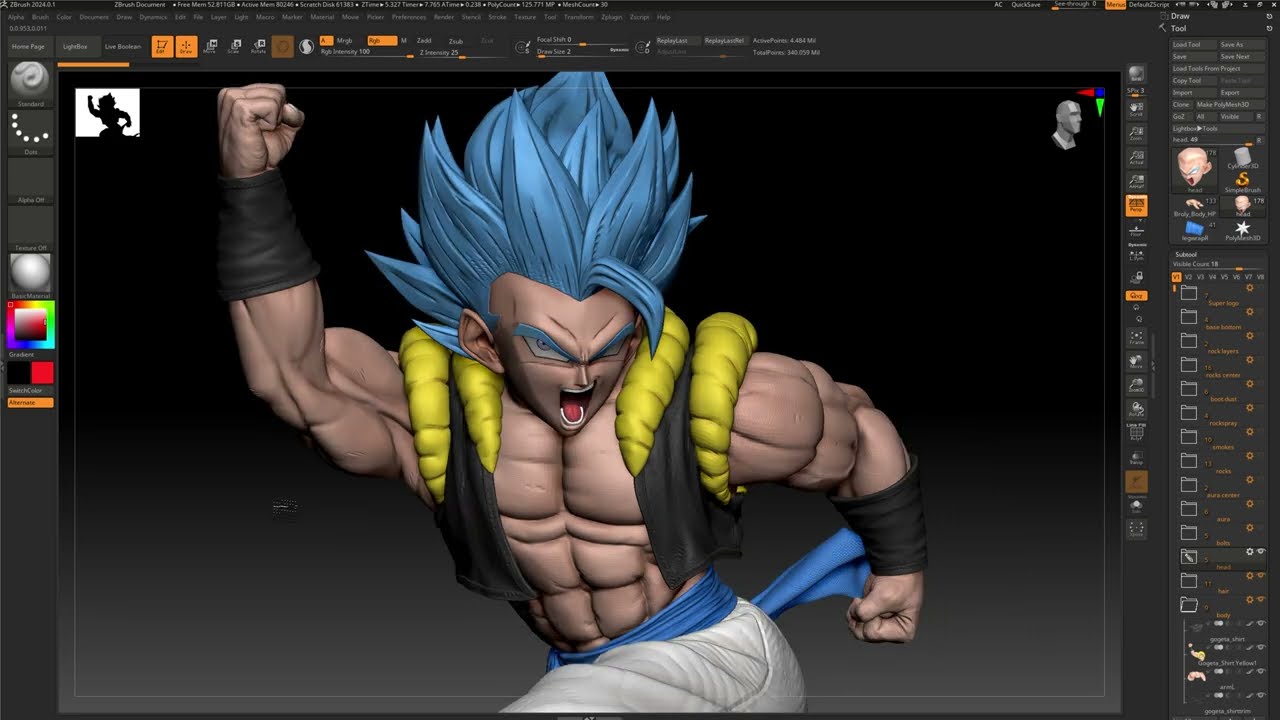Select the PolyMesh3D star tool
1280x720 pixels.
point(1243,230)
